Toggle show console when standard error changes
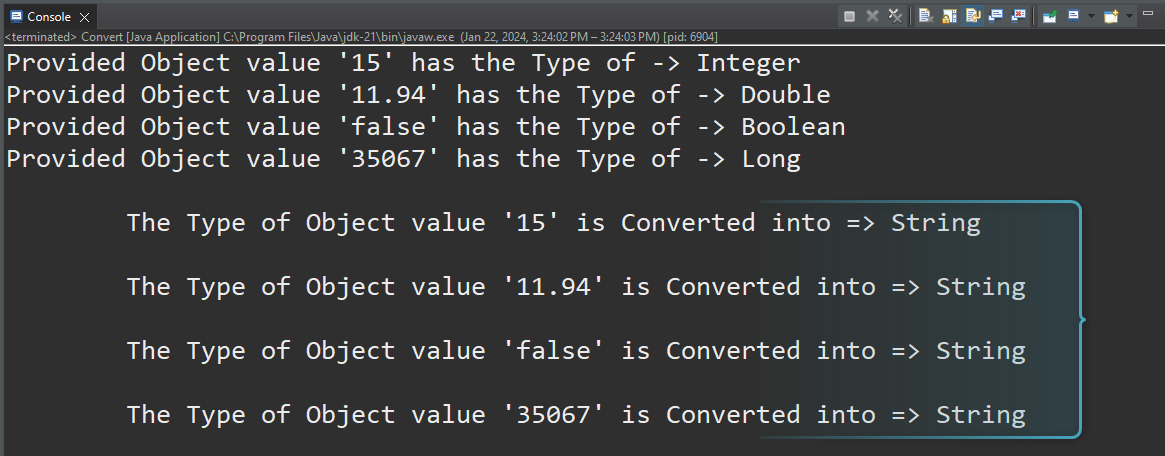The width and height of the screenshot is (1165, 456). point(1018,16)
